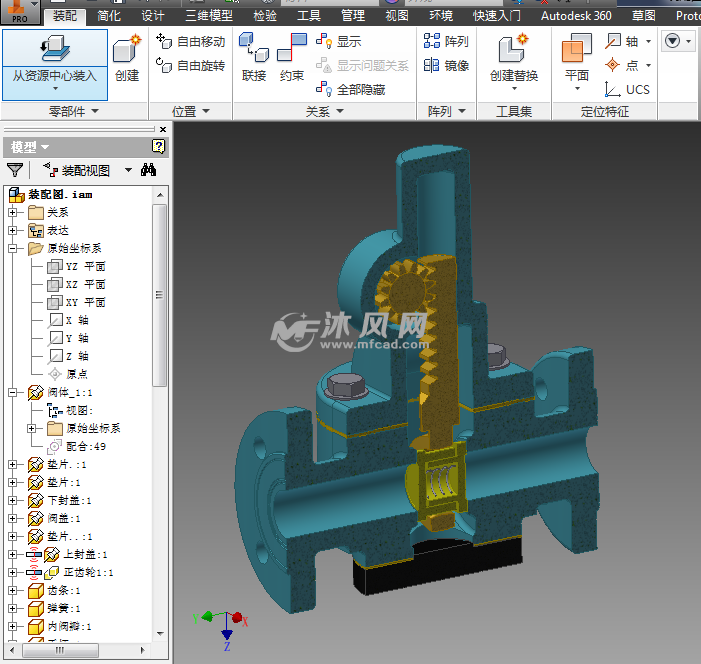Collapse the 原始坐标系 folder in tree

coord(13,248)
